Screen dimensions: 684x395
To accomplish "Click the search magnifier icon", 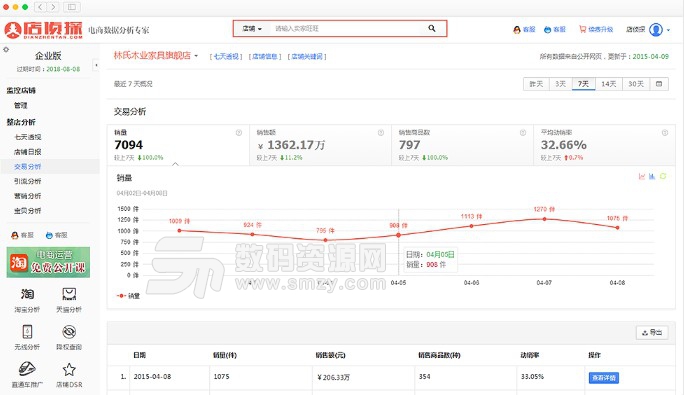I will pyautogui.click(x=431, y=28).
